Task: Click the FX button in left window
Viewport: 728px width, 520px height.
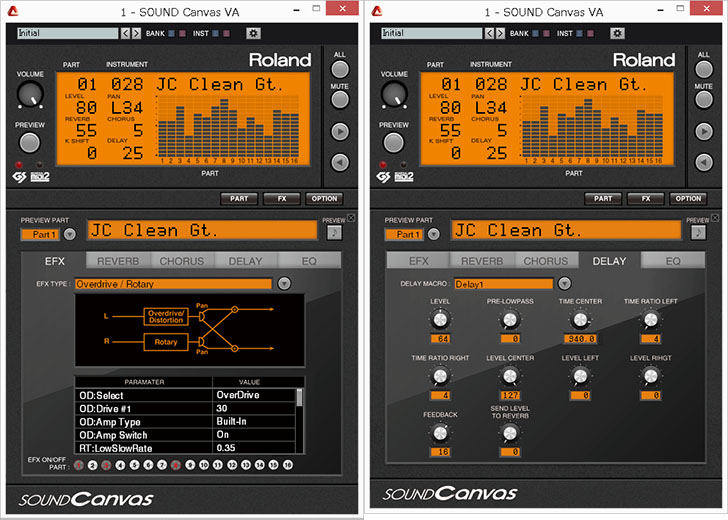Action: [x=282, y=199]
